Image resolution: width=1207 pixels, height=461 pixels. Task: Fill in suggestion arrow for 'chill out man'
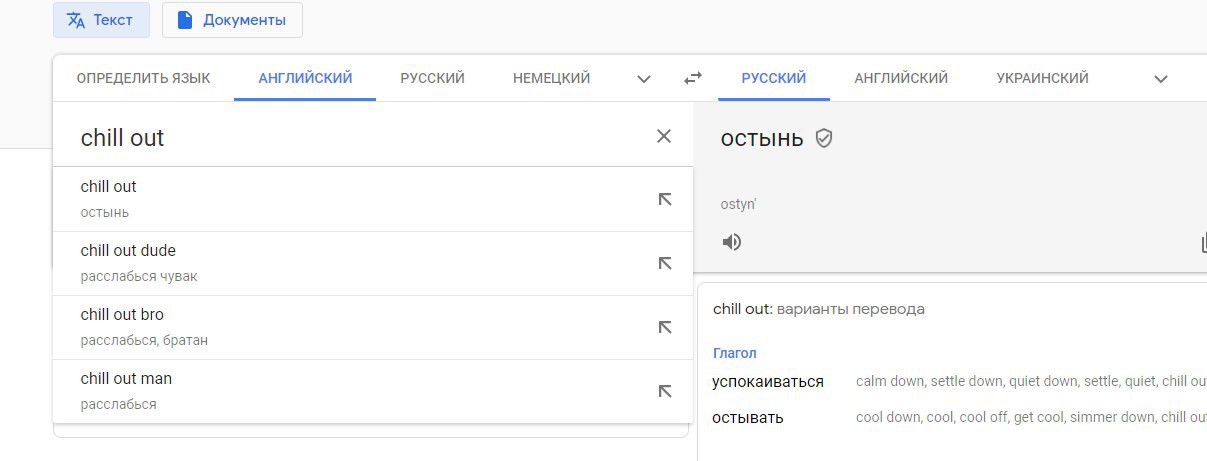point(664,391)
